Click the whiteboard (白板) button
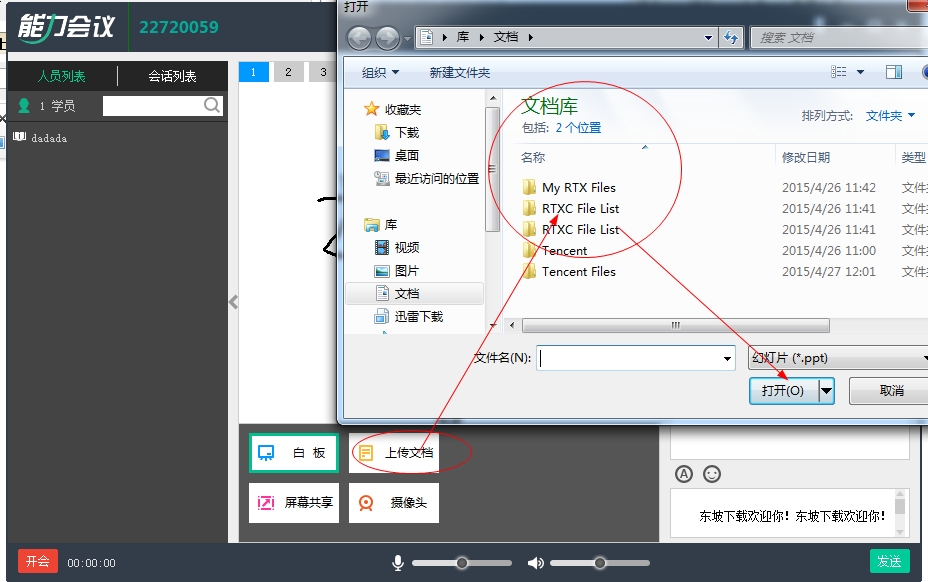Viewport: 928px width, 582px height. click(x=294, y=453)
